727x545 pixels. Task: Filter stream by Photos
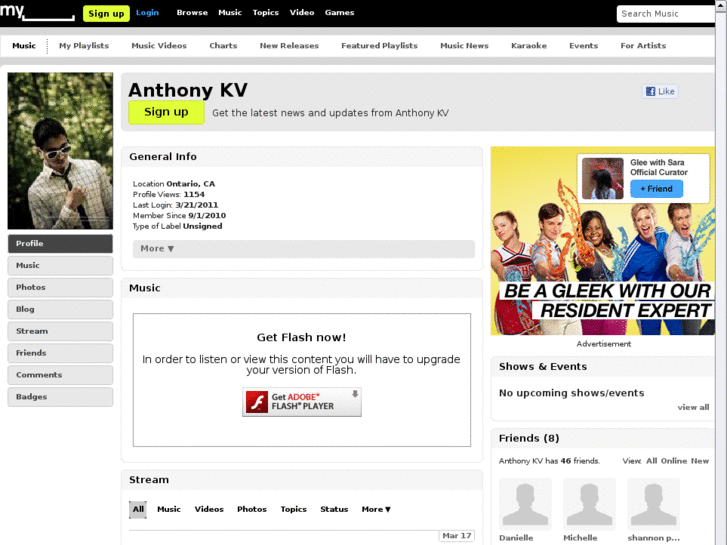[x=252, y=509]
